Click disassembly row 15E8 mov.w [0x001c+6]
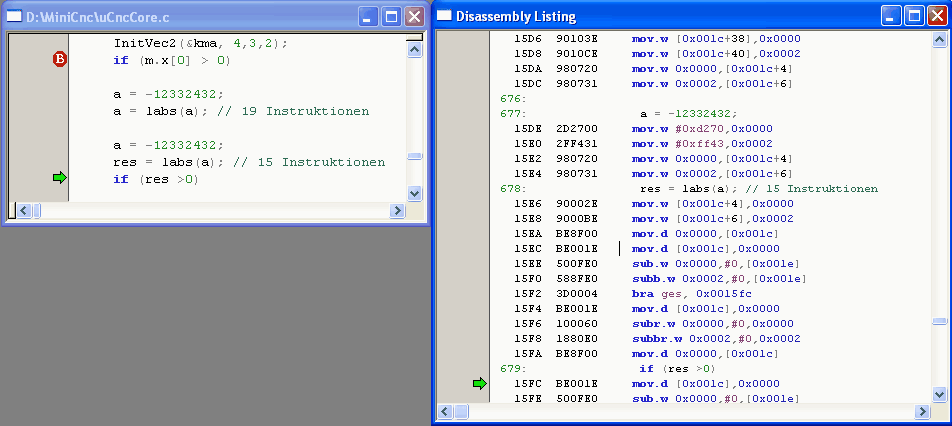This screenshot has height=426, width=952. (654, 219)
